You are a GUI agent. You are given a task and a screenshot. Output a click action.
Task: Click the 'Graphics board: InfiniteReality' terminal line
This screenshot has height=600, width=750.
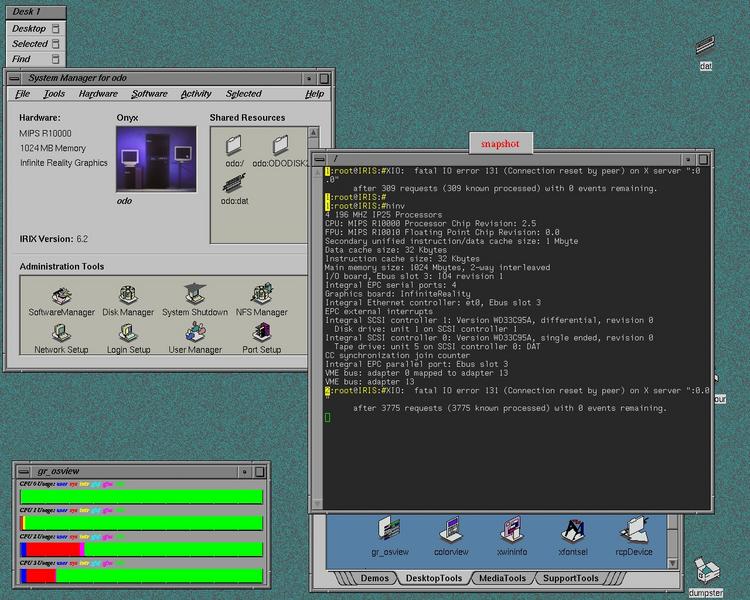click(x=397, y=294)
